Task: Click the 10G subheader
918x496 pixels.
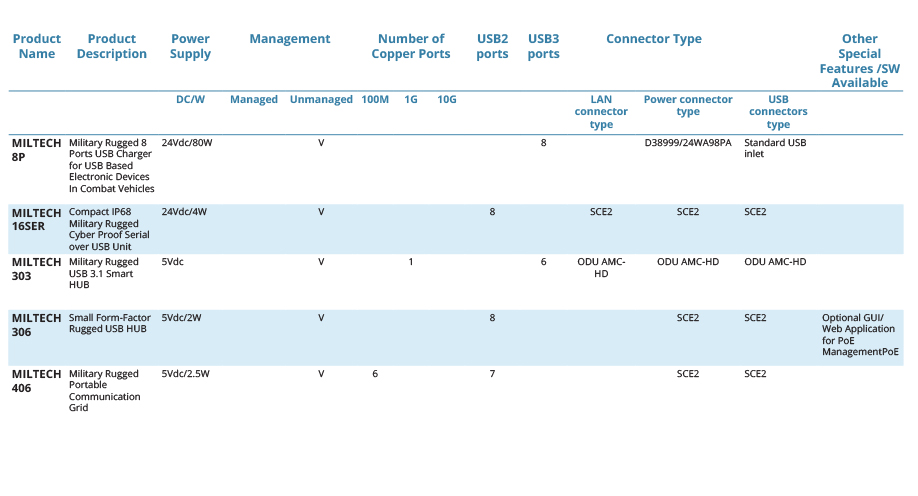Action: [x=447, y=100]
